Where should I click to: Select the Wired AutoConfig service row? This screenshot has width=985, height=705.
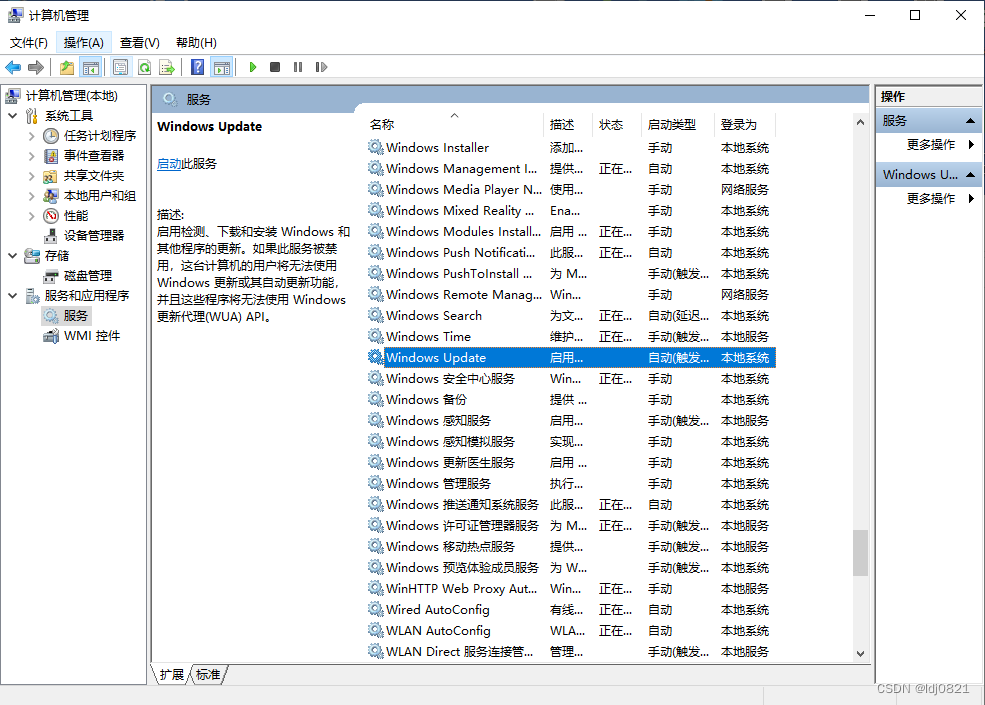coord(572,609)
